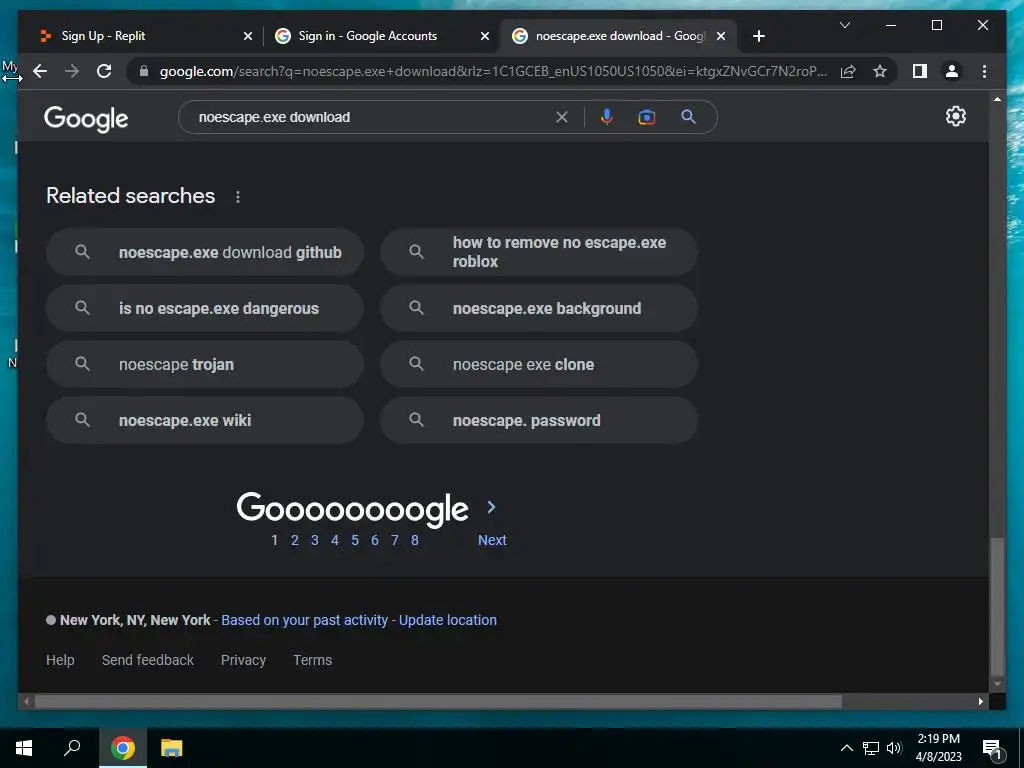This screenshot has width=1024, height=768.
Task: Select noescape trojan related search
Action: pos(204,364)
